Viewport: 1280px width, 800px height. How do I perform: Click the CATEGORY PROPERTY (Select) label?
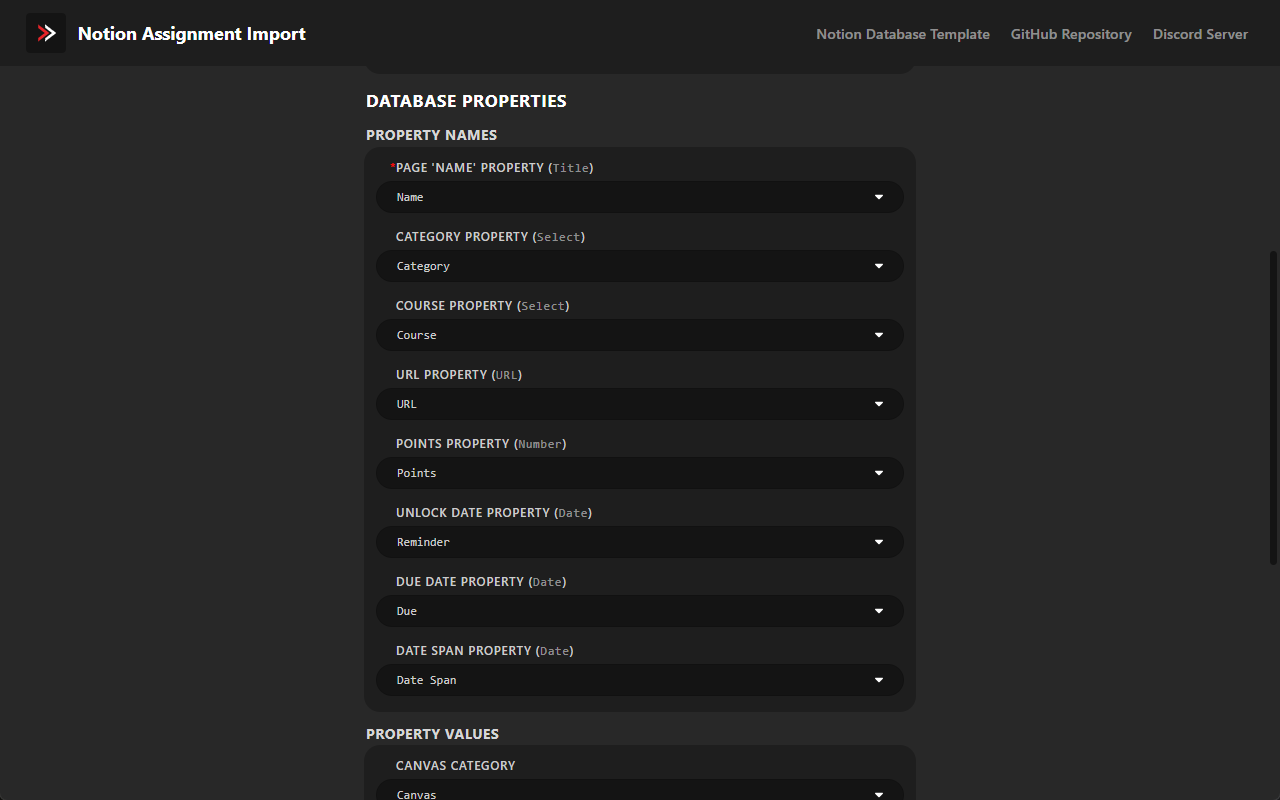[490, 237]
